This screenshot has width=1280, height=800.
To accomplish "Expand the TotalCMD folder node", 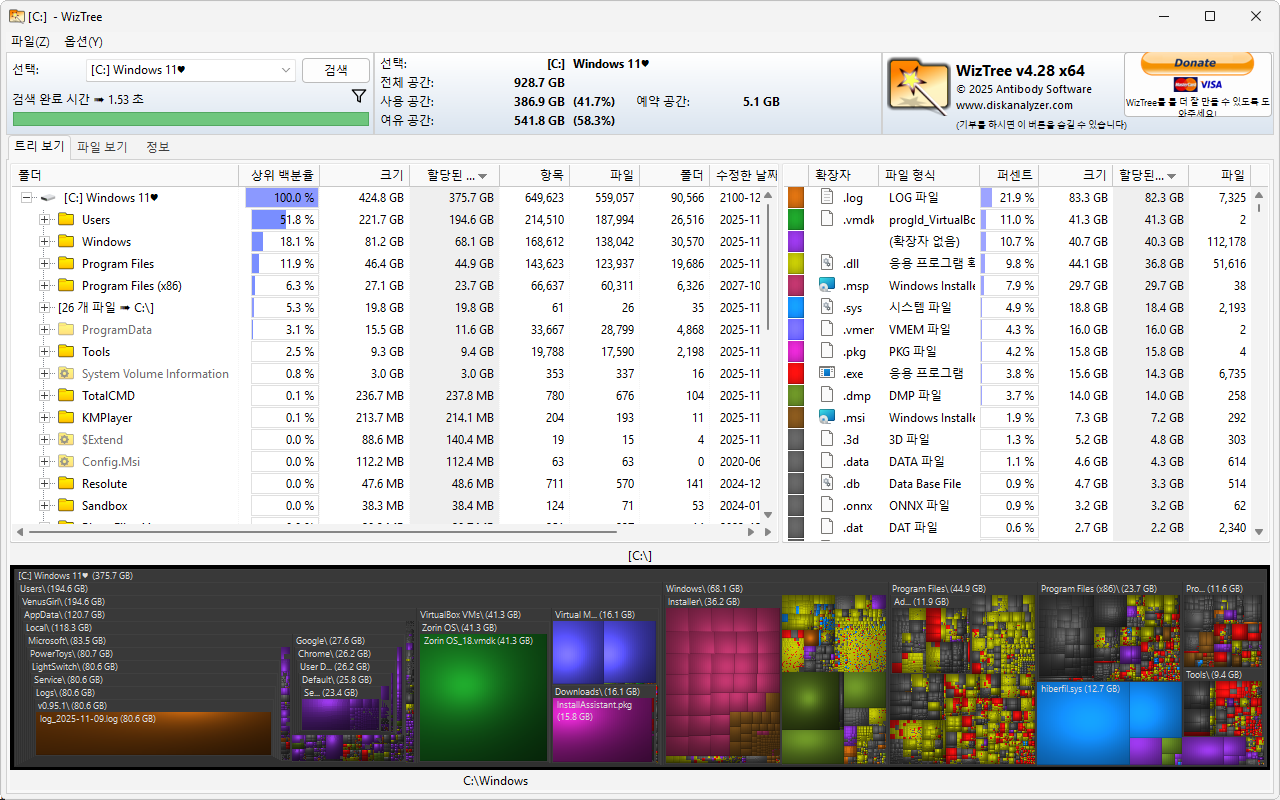I will click(45, 396).
